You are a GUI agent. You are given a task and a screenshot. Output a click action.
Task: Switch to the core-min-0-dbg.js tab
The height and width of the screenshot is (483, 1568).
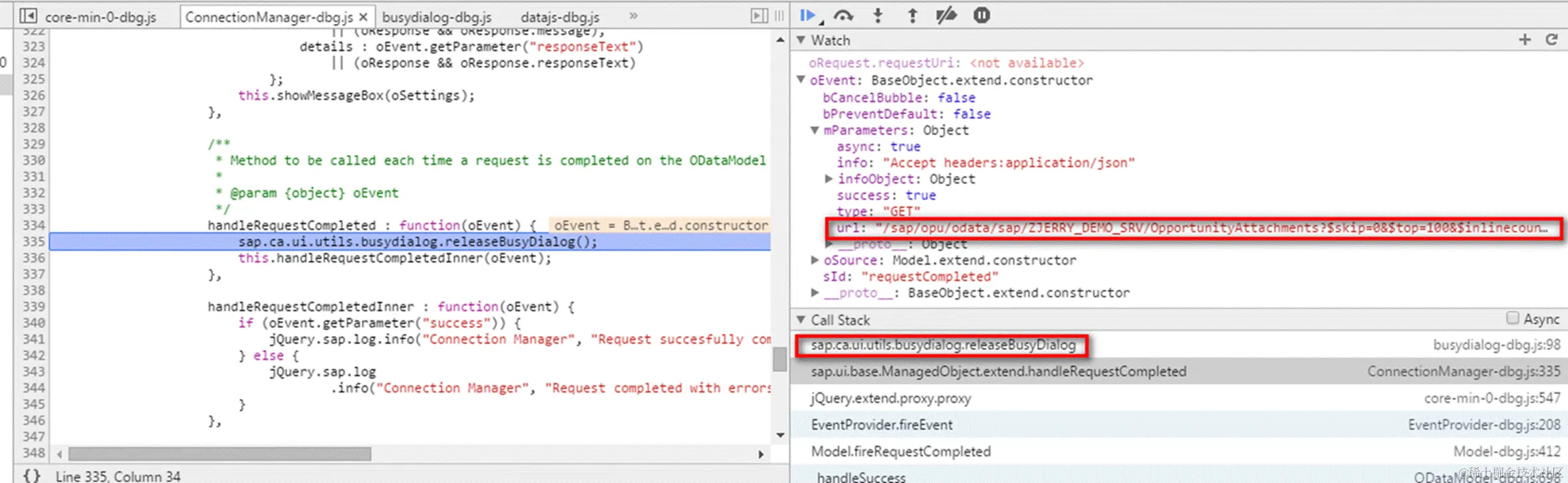pos(100,17)
